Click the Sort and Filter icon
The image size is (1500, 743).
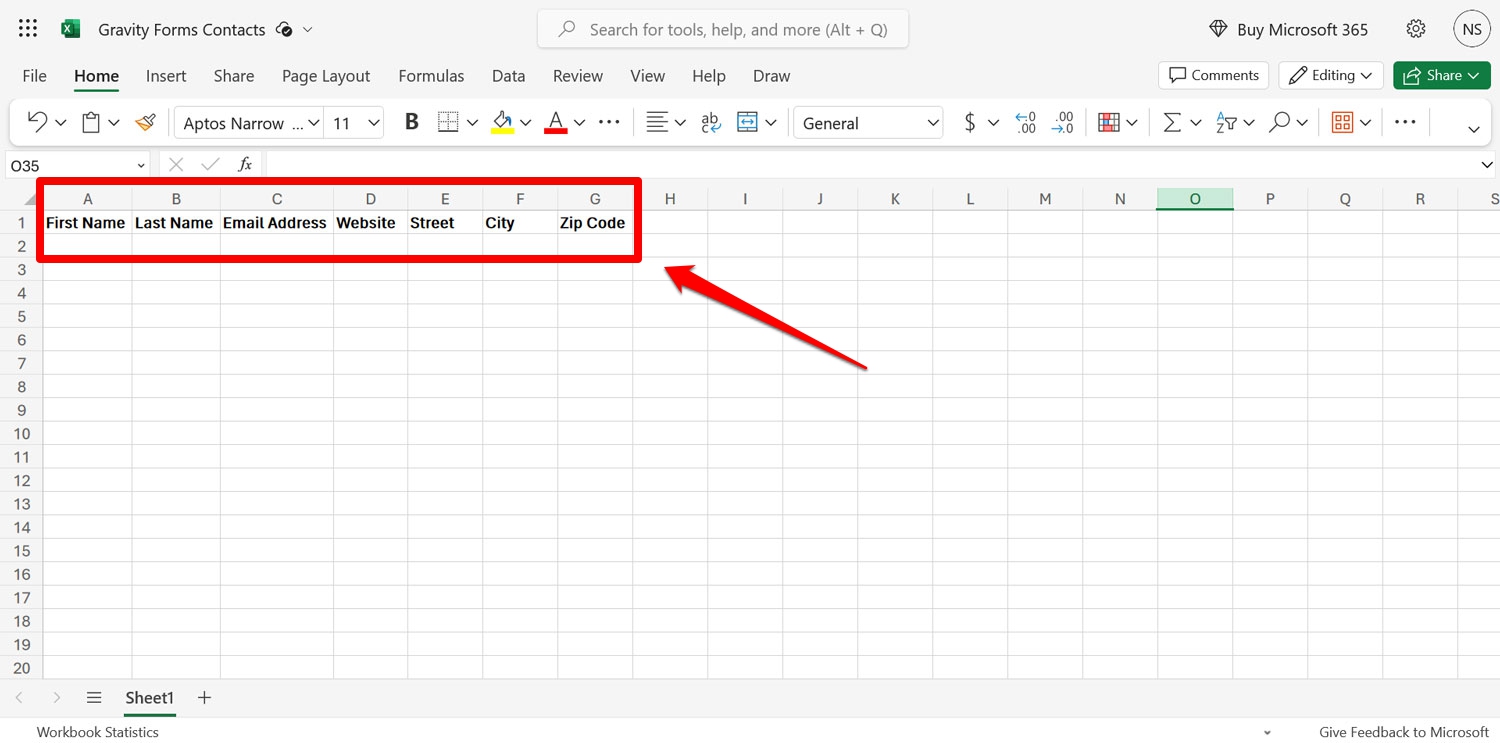tap(1226, 122)
